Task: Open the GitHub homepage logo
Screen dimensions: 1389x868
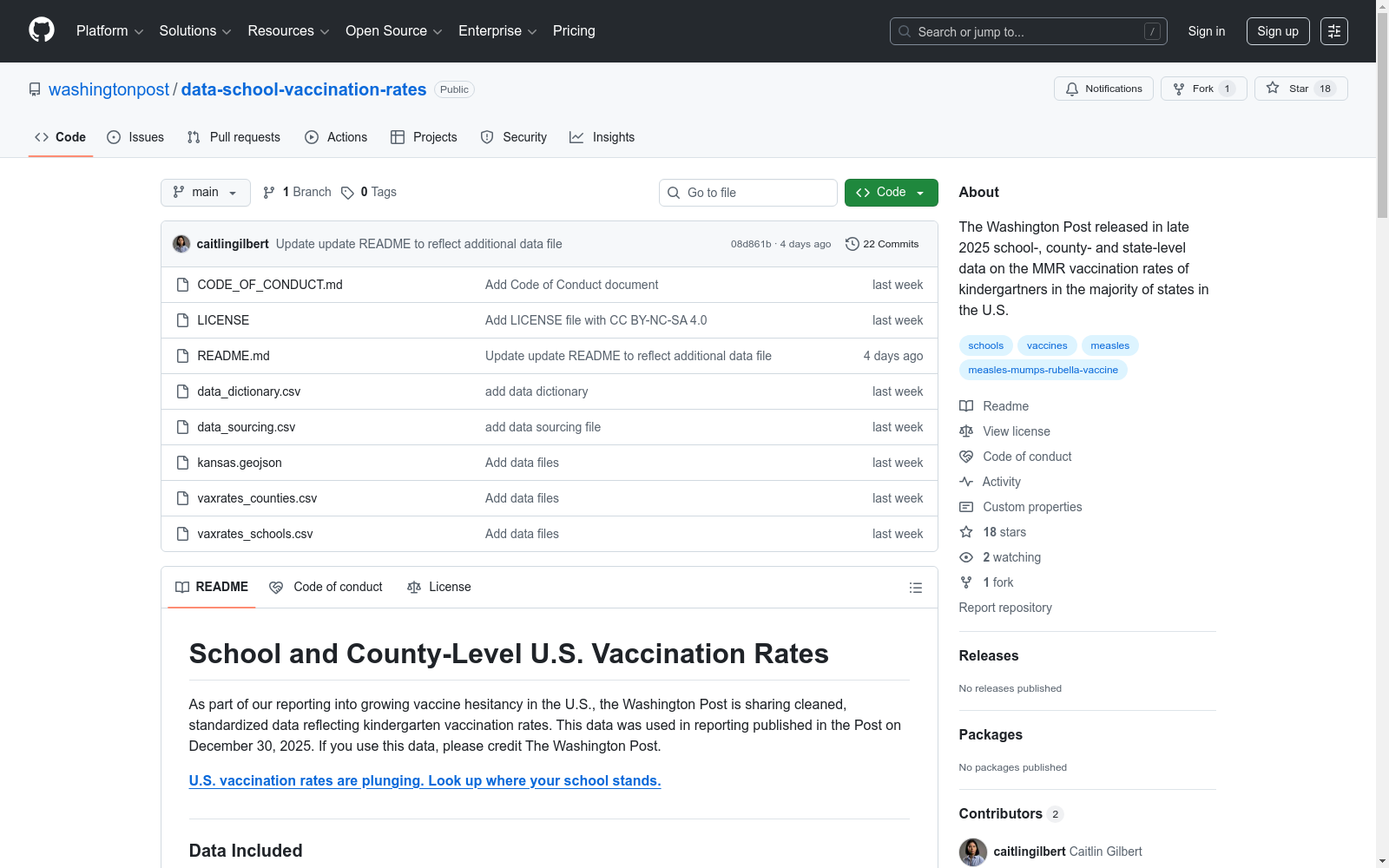Action: (x=42, y=30)
